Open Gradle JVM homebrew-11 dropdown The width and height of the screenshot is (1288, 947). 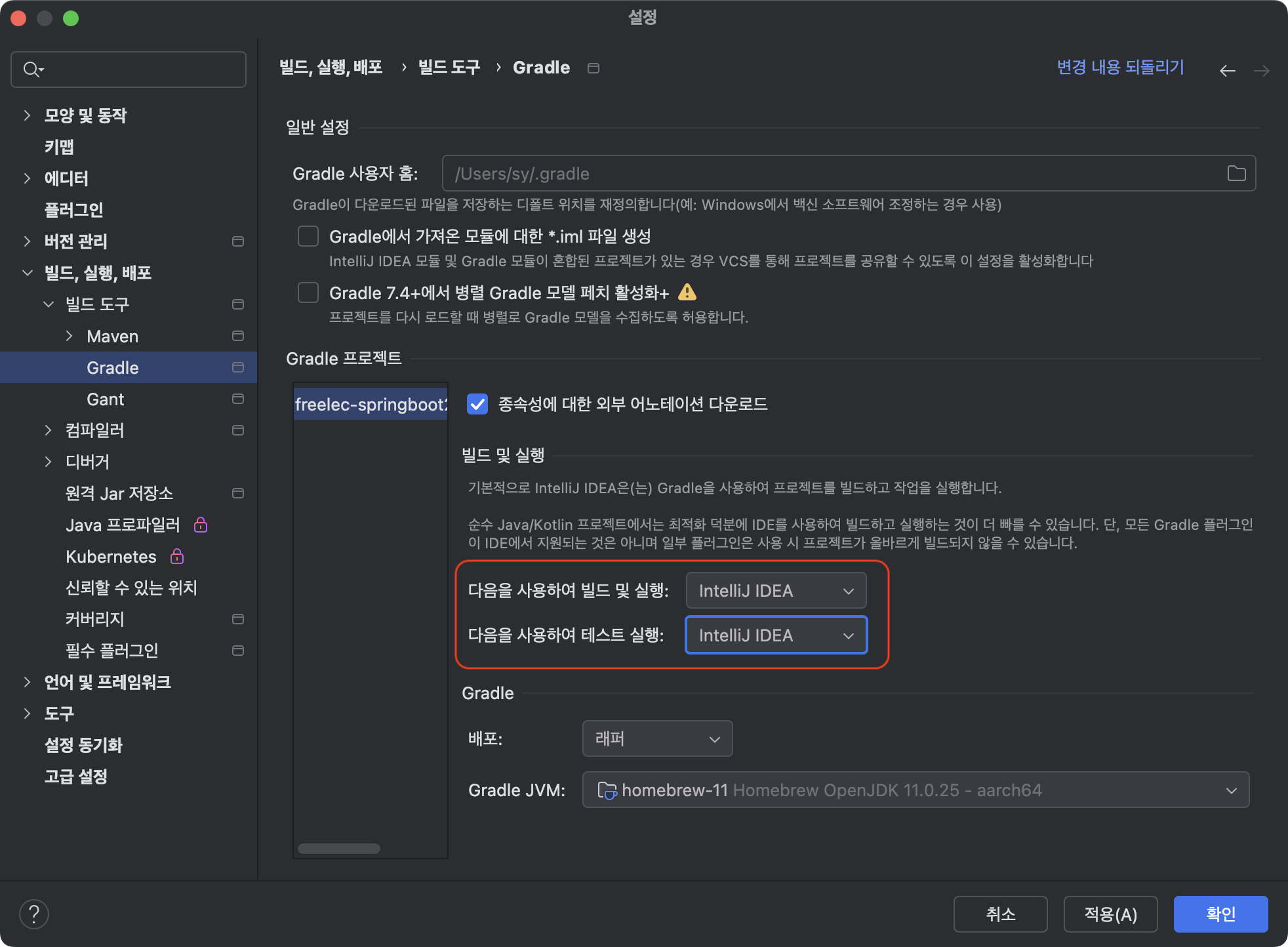916,790
